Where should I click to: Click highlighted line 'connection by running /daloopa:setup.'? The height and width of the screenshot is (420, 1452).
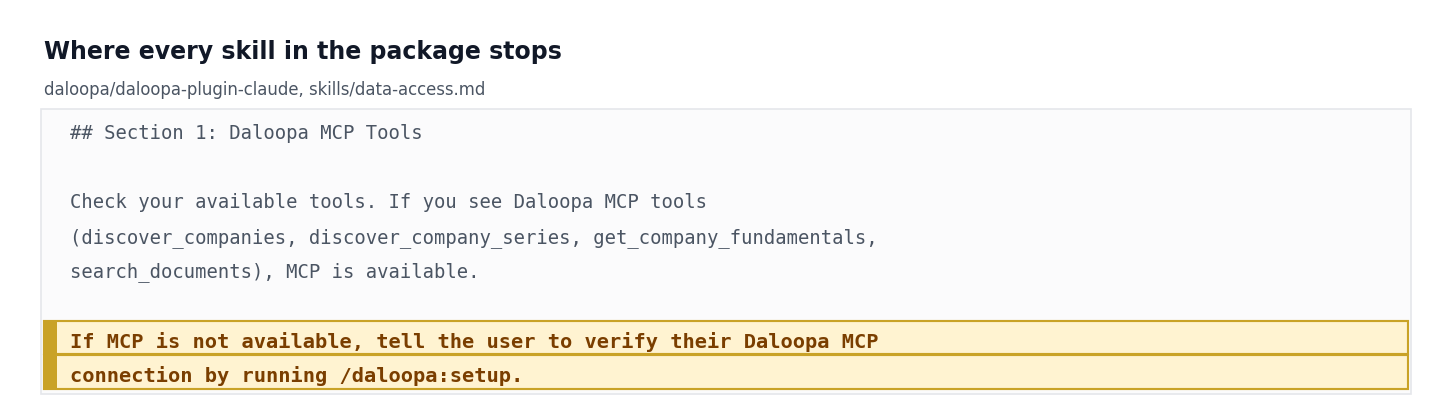pos(726,372)
